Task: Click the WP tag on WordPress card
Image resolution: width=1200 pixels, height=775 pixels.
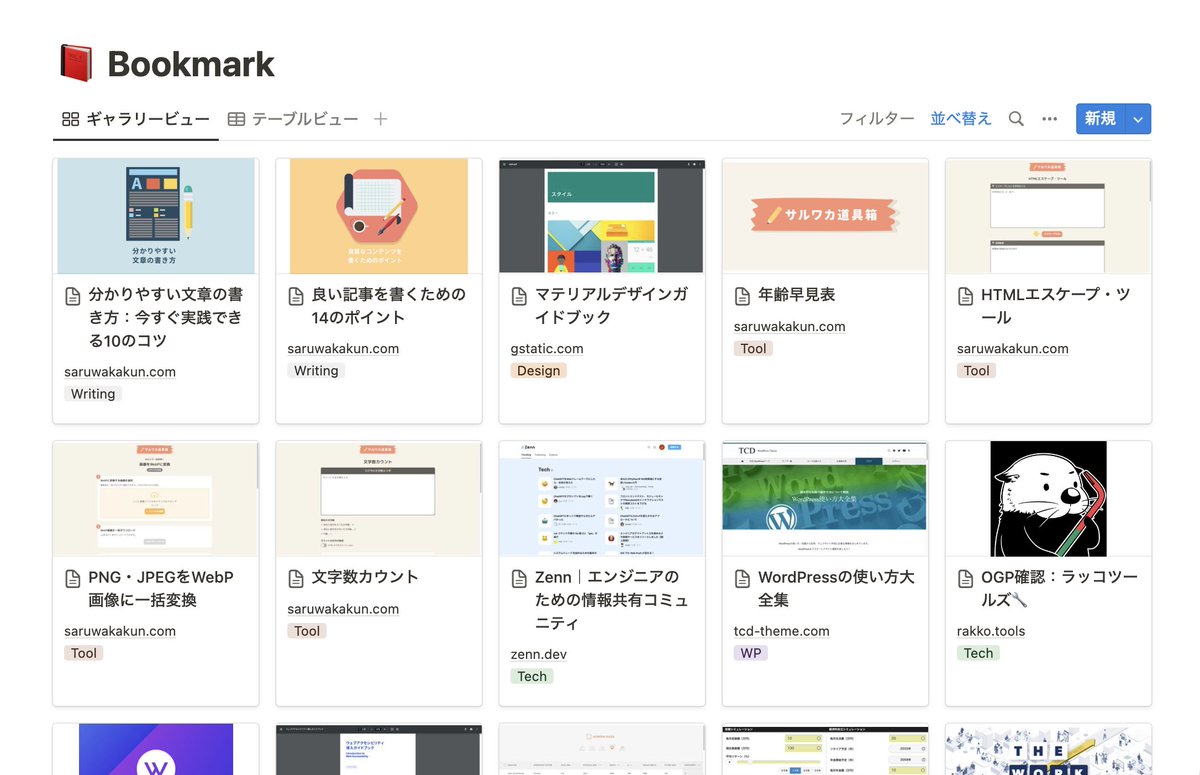Action: point(750,653)
